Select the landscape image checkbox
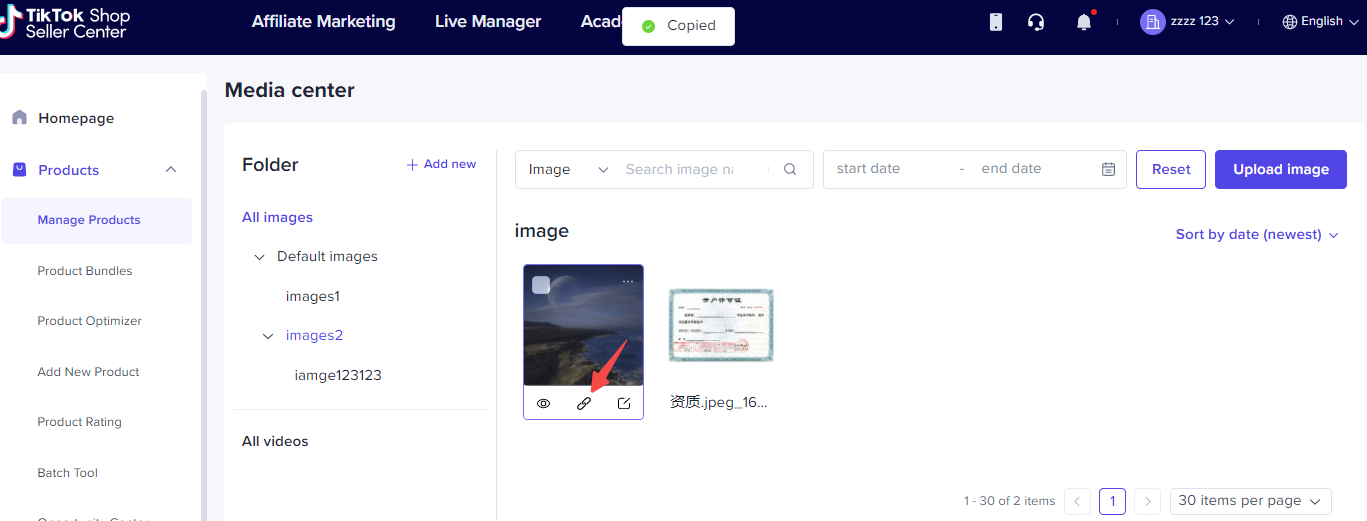This screenshot has height=521, width=1367. pos(541,285)
